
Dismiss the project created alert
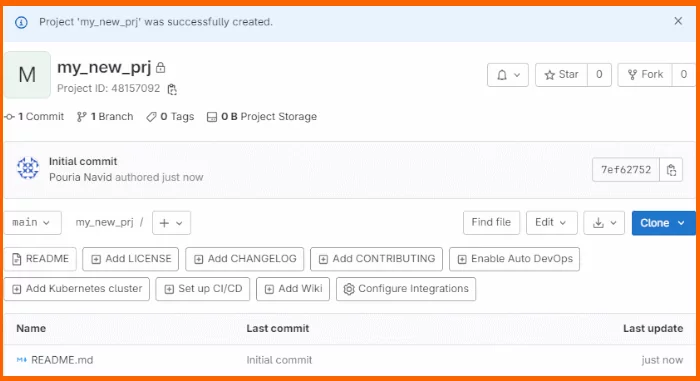[x=678, y=21]
